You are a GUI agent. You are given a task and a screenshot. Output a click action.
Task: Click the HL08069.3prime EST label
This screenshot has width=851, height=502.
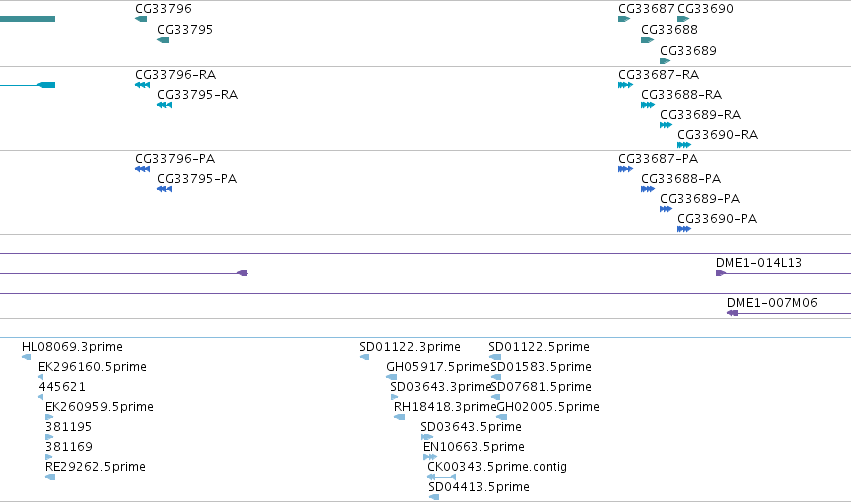72,346
